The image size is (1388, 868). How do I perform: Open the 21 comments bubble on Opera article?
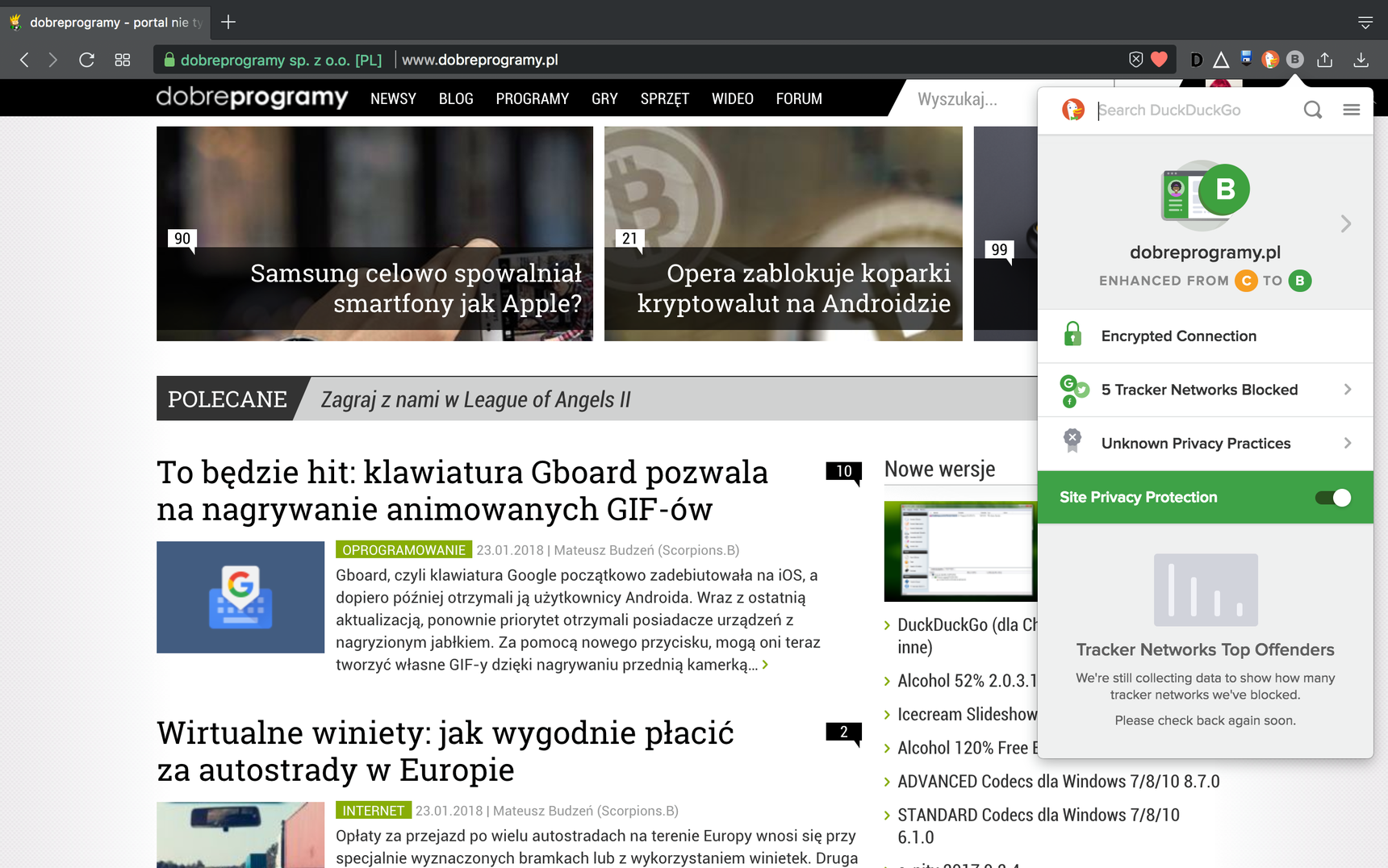pyautogui.click(x=629, y=240)
